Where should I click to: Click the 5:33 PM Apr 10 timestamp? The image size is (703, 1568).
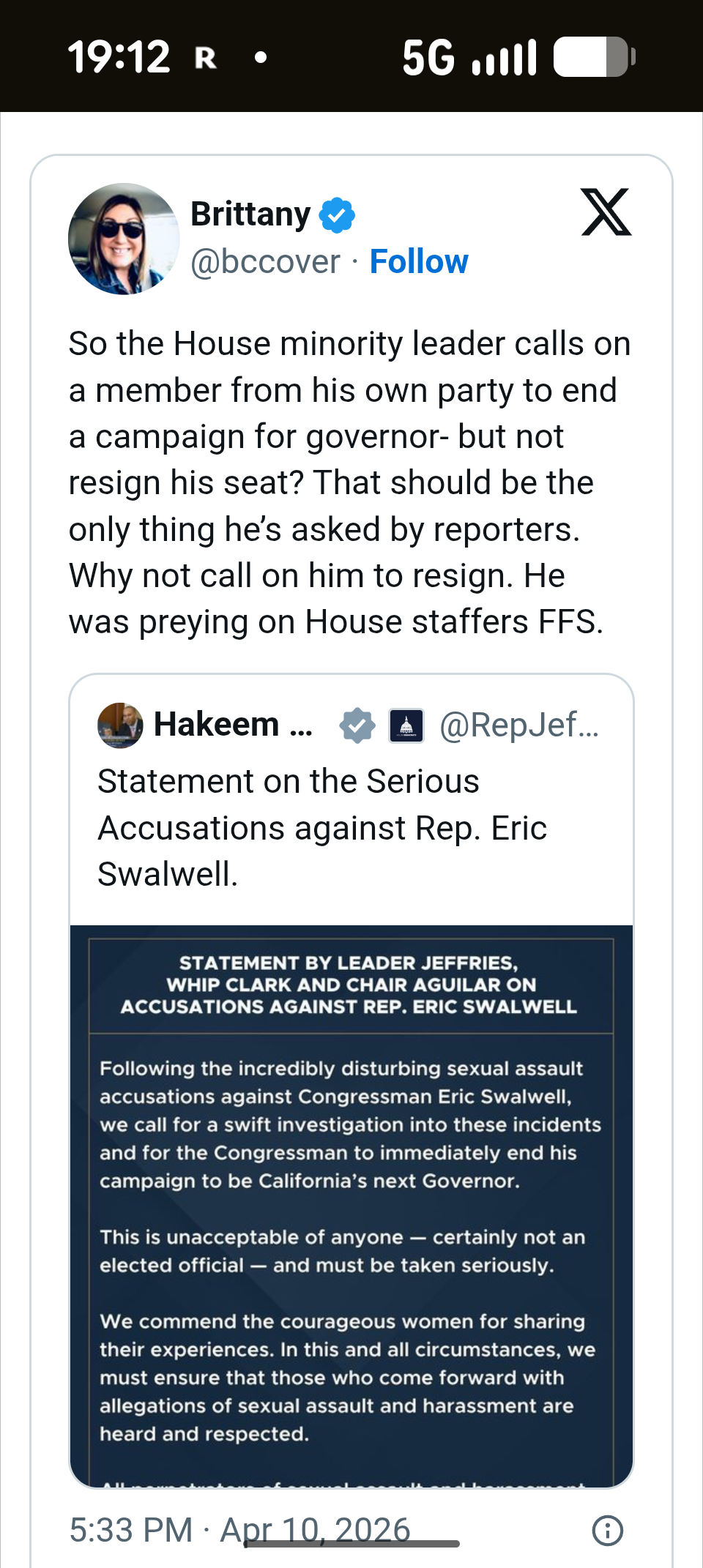click(x=239, y=1529)
